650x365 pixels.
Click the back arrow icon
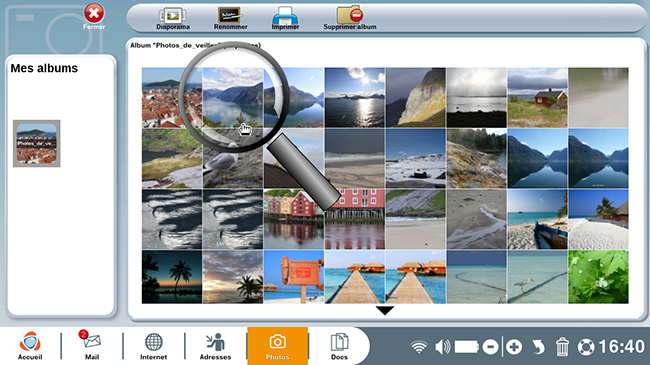point(538,347)
